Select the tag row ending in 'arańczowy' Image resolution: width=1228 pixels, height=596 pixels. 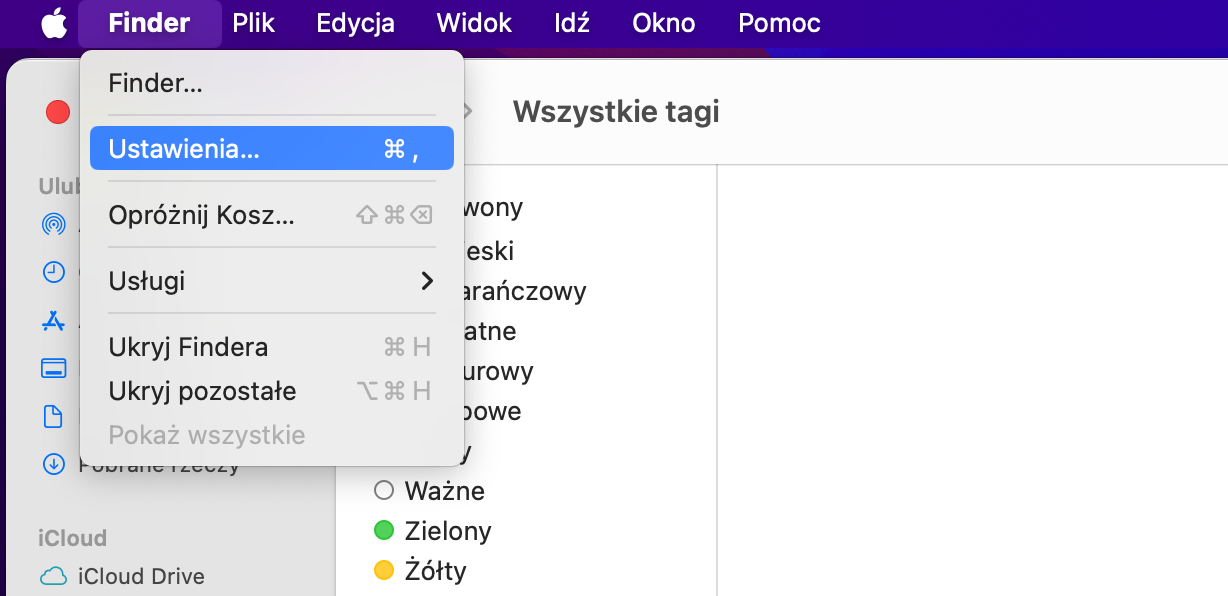(x=527, y=291)
